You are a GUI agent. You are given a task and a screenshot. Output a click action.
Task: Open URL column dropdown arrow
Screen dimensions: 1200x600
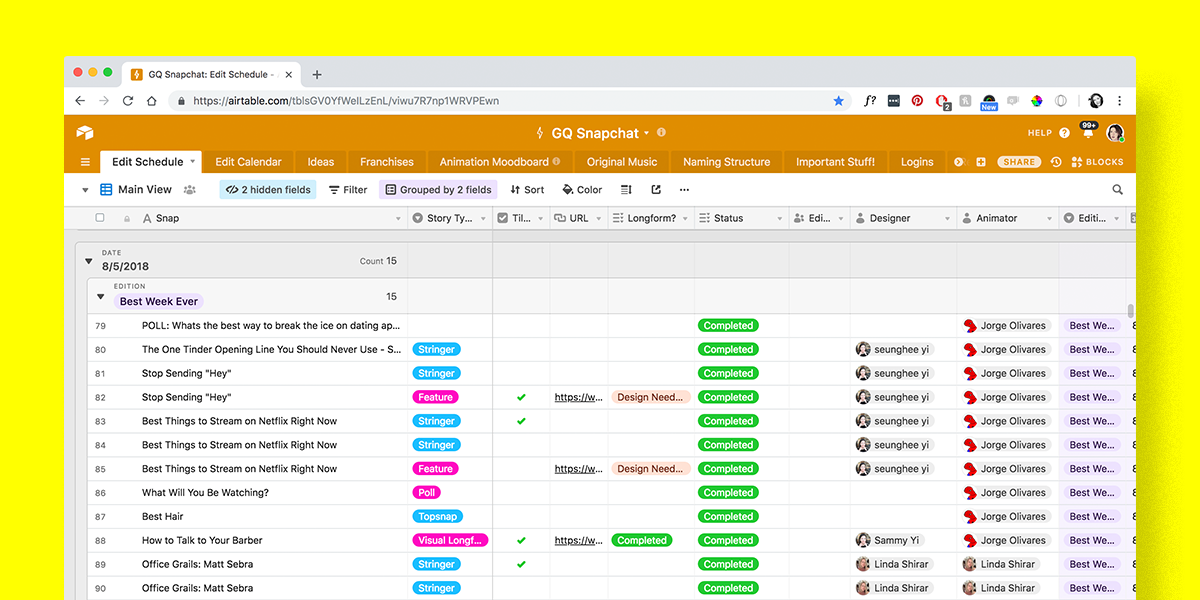pyautogui.click(x=598, y=218)
